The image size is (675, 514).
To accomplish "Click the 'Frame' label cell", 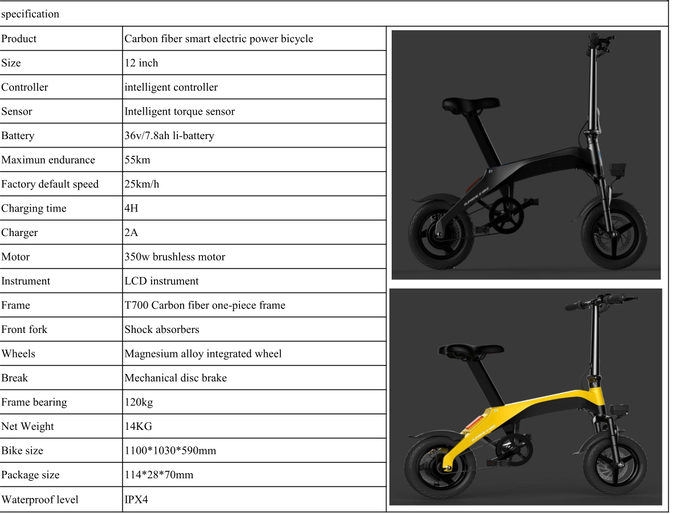I will [61, 305].
